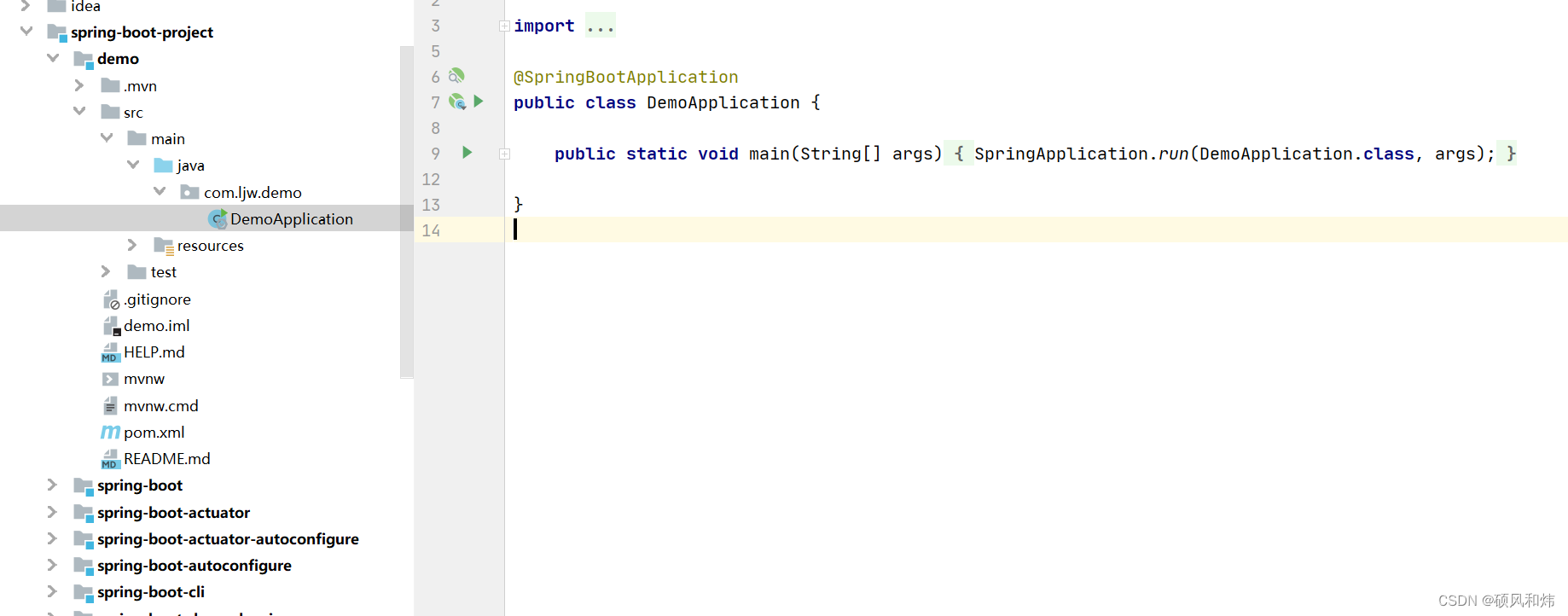Image resolution: width=1568 pixels, height=616 pixels.
Task: Click the java source folder icon
Action: click(x=163, y=166)
